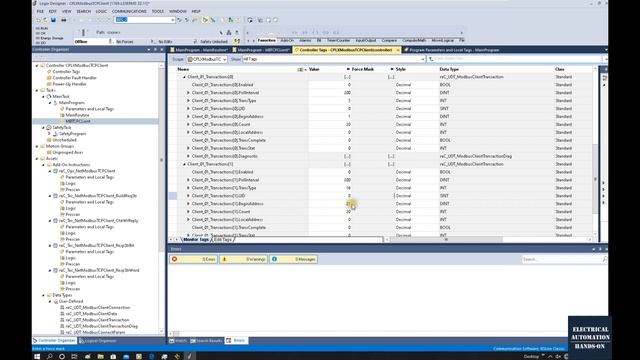The image size is (640, 360).
Task: Toggle the 0 Messages filter button
Action: pos(293,259)
